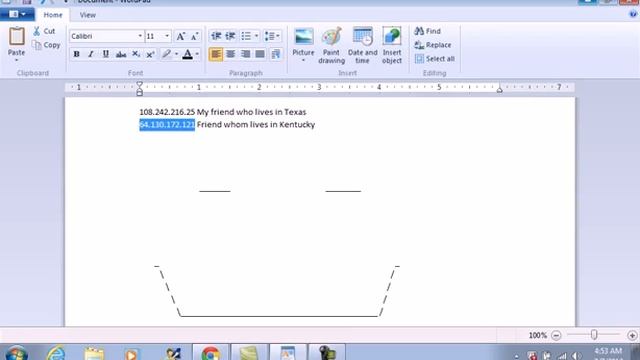The height and width of the screenshot is (360, 640).
Task: Toggle Underline formatting
Action: tap(106, 54)
